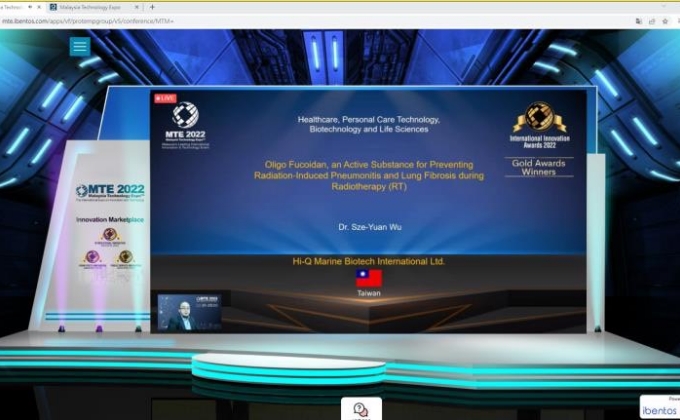The image size is (680, 420).
Task: Click 'Innovation Marketplace' on the side banner
Action: point(110,220)
